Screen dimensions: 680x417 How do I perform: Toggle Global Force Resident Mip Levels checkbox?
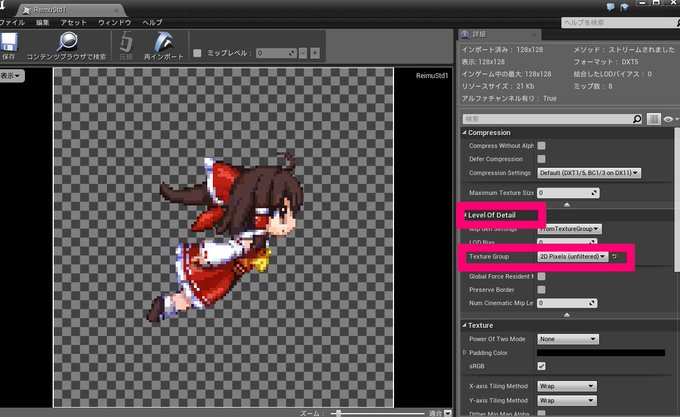pos(541,277)
